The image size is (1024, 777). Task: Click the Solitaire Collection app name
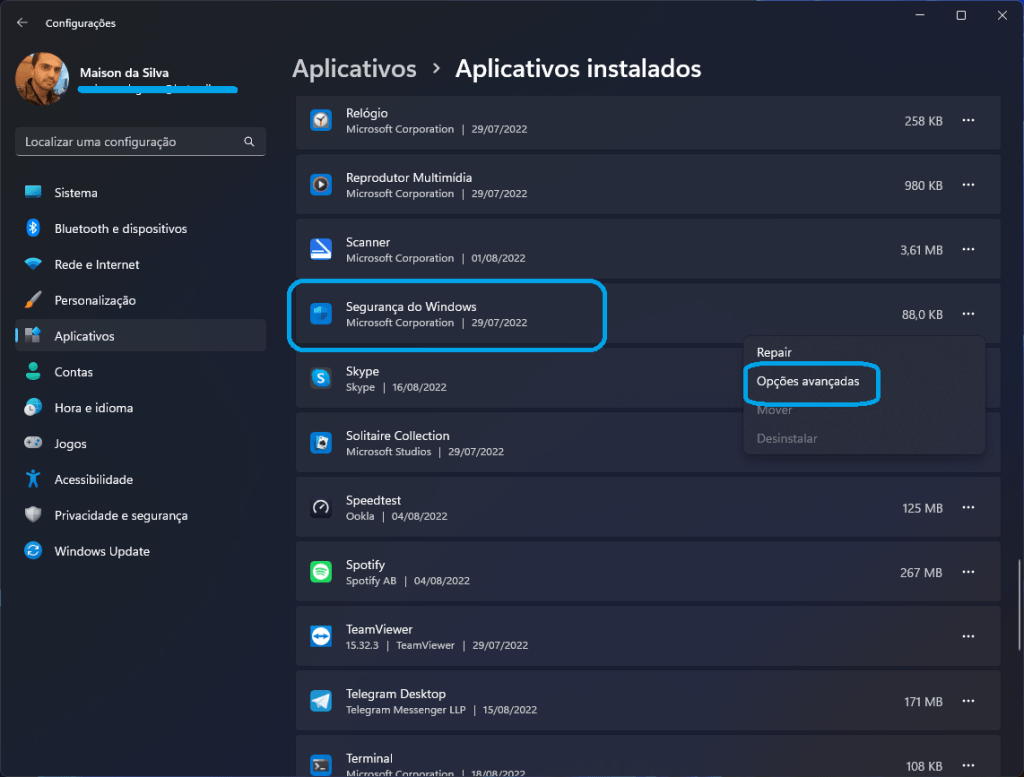[x=398, y=436]
